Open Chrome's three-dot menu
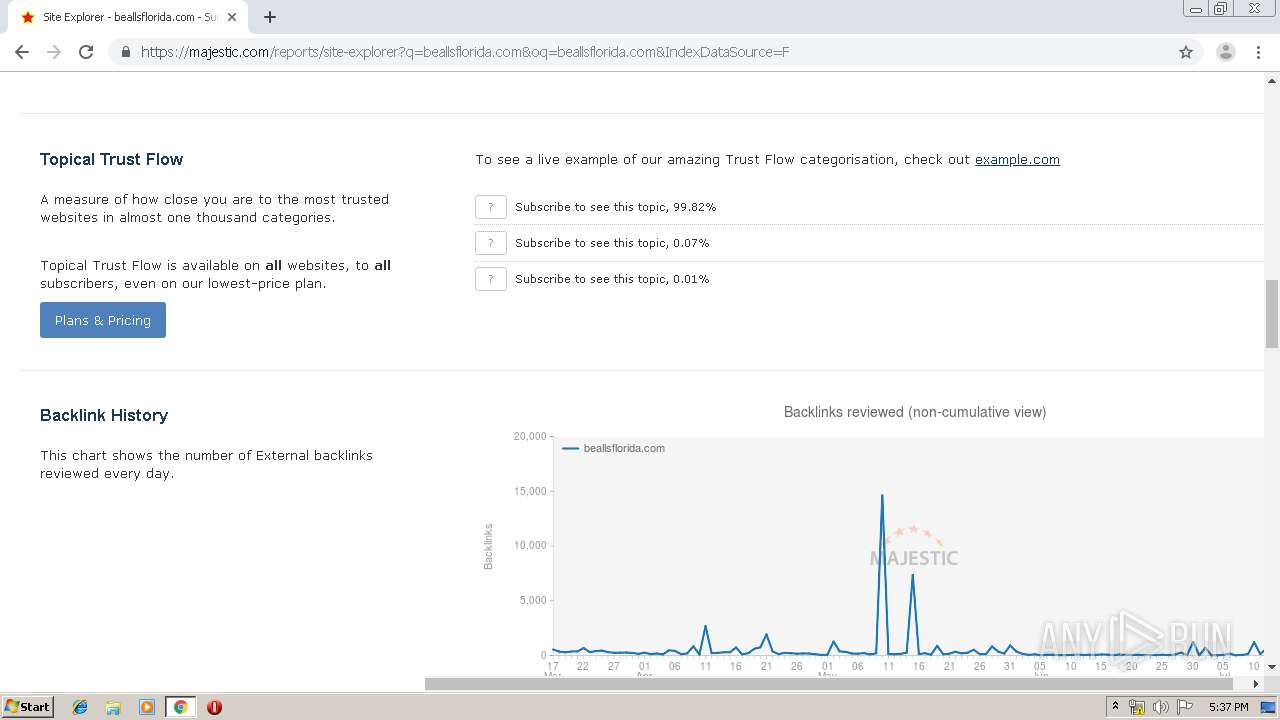Image resolution: width=1280 pixels, height=720 pixels. click(x=1258, y=52)
